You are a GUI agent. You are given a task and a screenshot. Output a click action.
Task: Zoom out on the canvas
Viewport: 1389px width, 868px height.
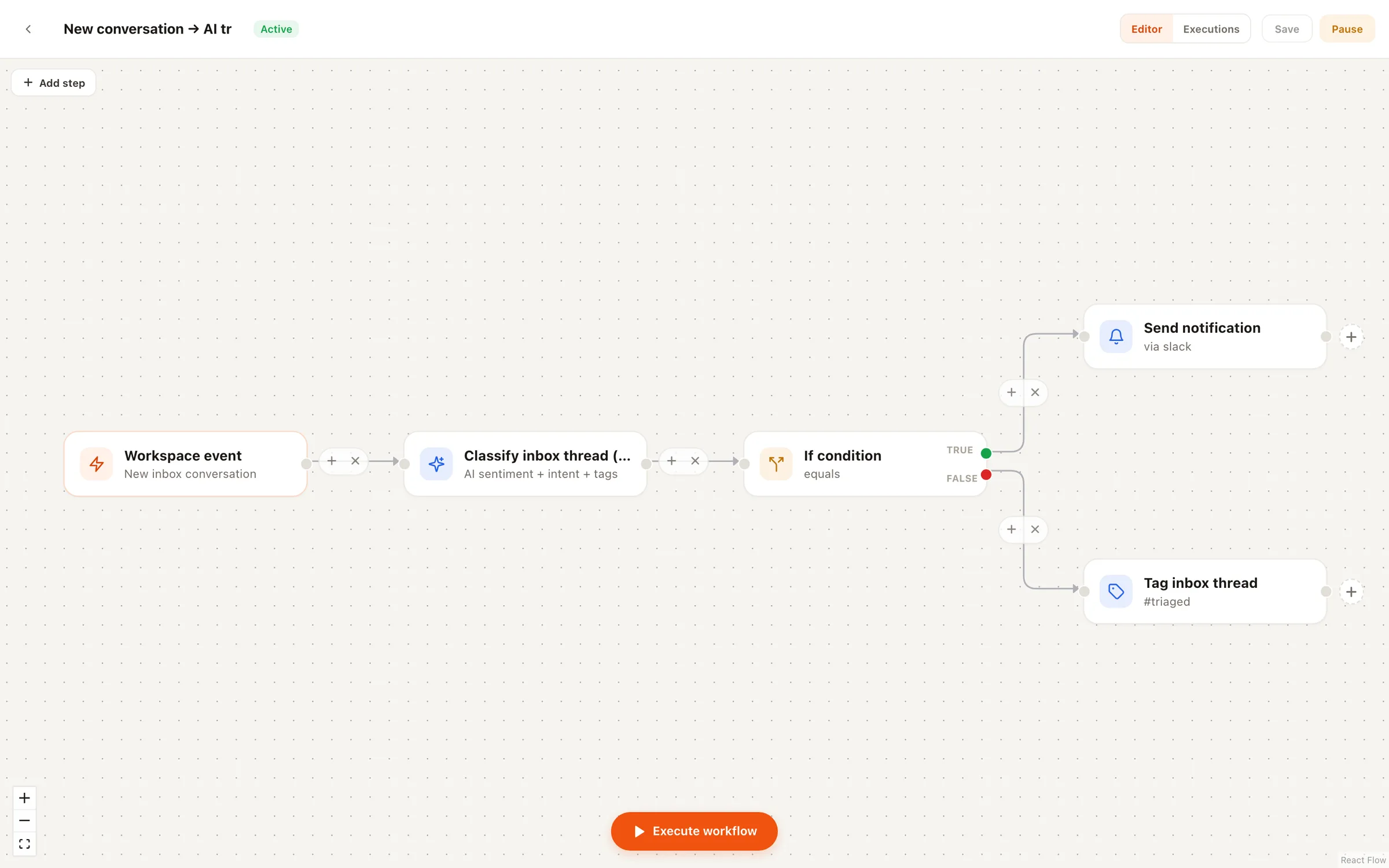(x=24, y=821)
